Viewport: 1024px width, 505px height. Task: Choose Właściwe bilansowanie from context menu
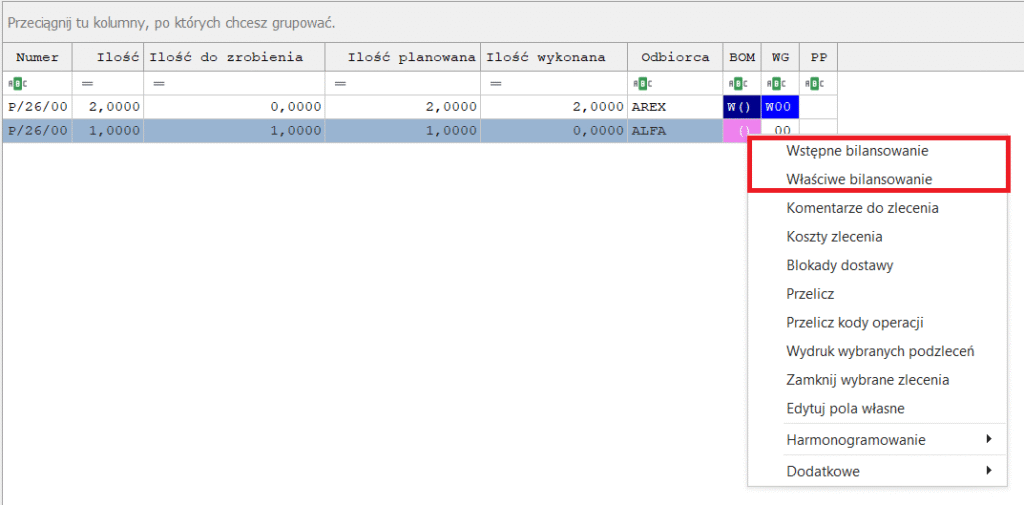click(859, 179)
